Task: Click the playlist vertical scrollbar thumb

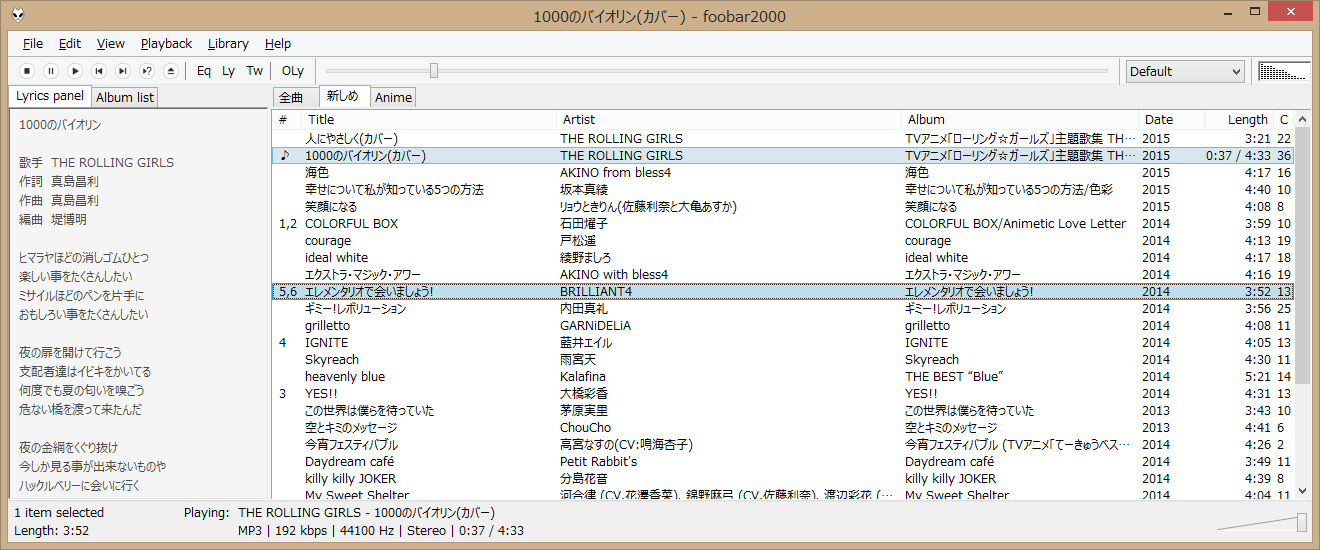Action: [1302, 255]
